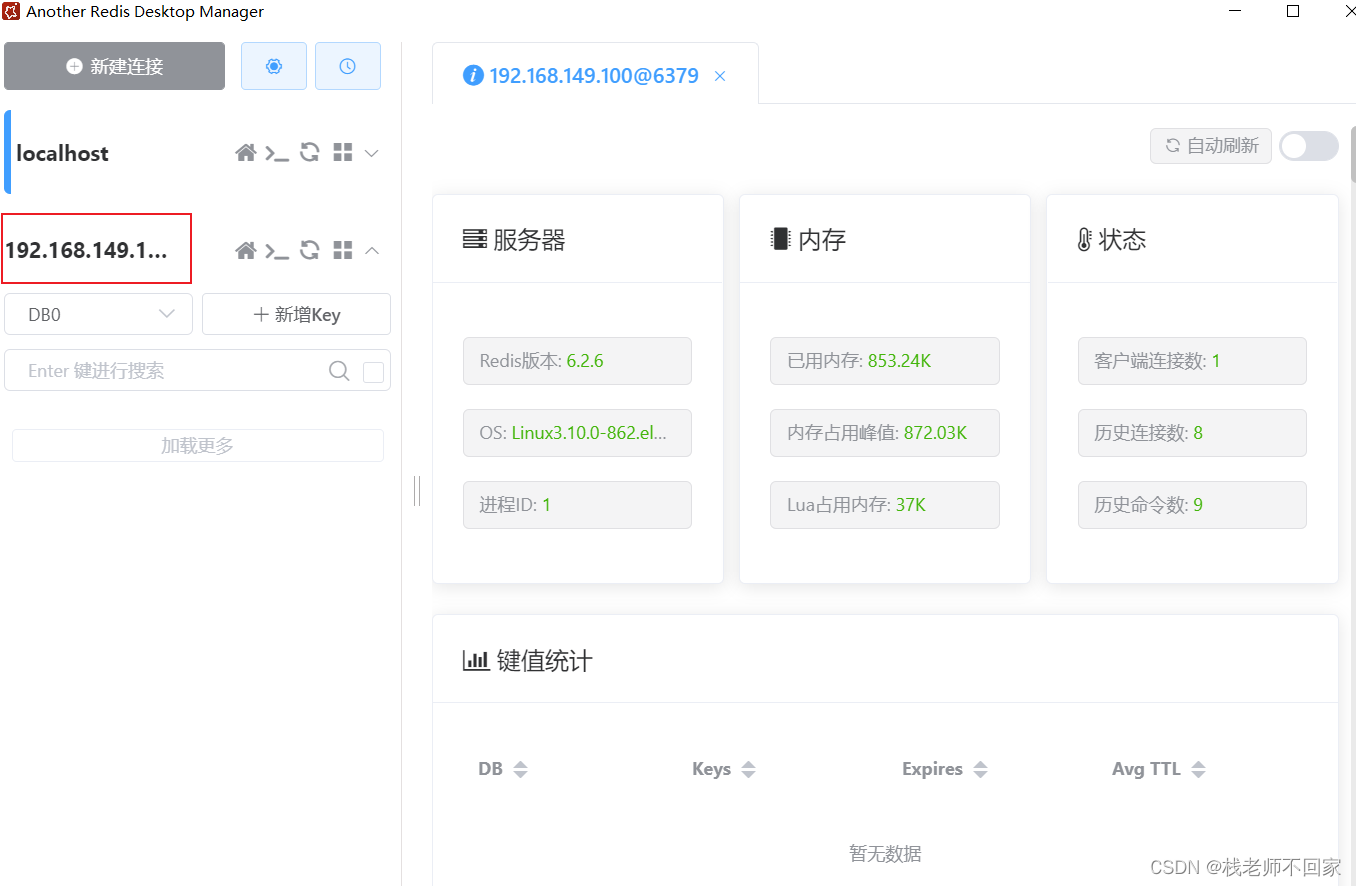
Task: Click the 服务器 server card header
Action: pyautogui.click(x=514, y=240)
